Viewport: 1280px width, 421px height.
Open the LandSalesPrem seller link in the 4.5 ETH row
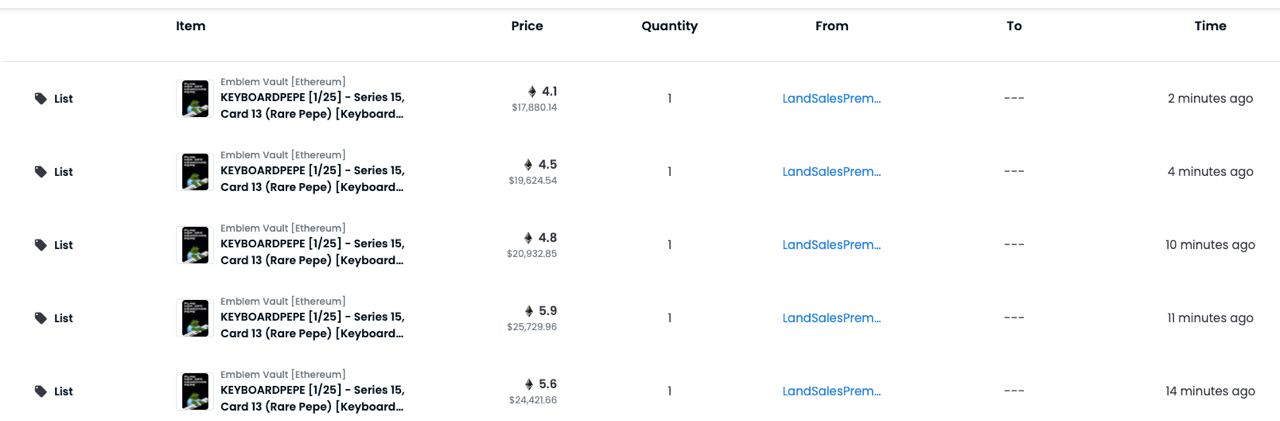(x=832, y=171)
